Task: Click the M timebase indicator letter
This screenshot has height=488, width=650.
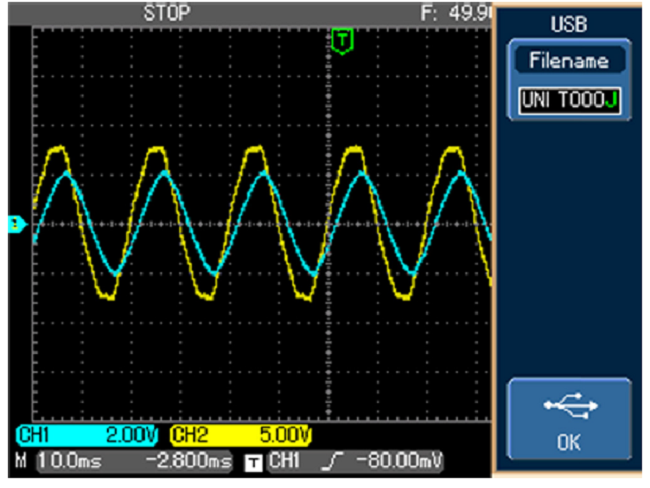Action: [x=19, y=462]
